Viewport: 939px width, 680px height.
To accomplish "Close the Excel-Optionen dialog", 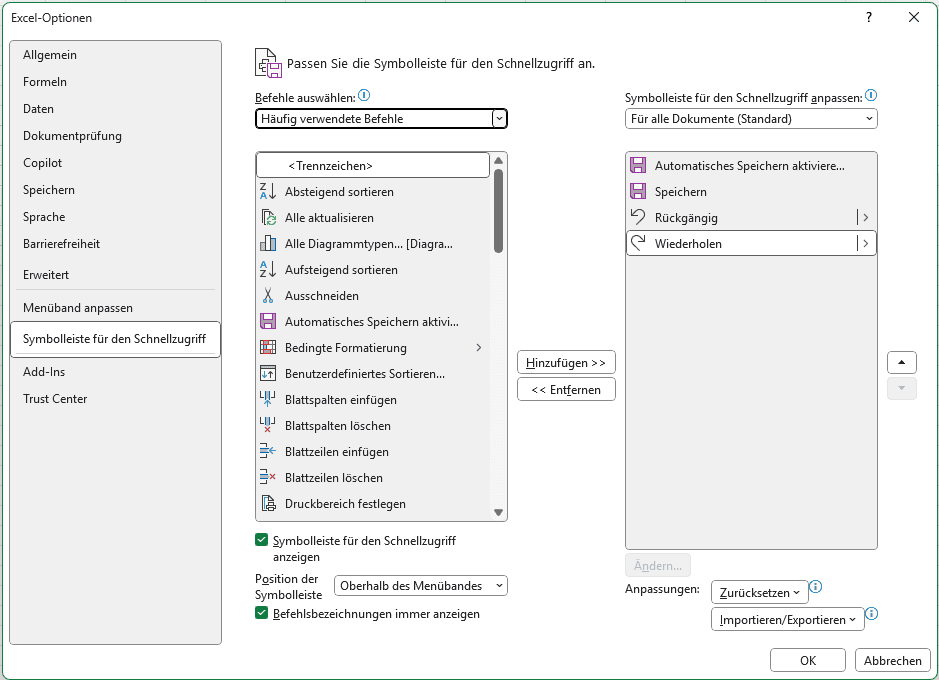I will [914, 17].
